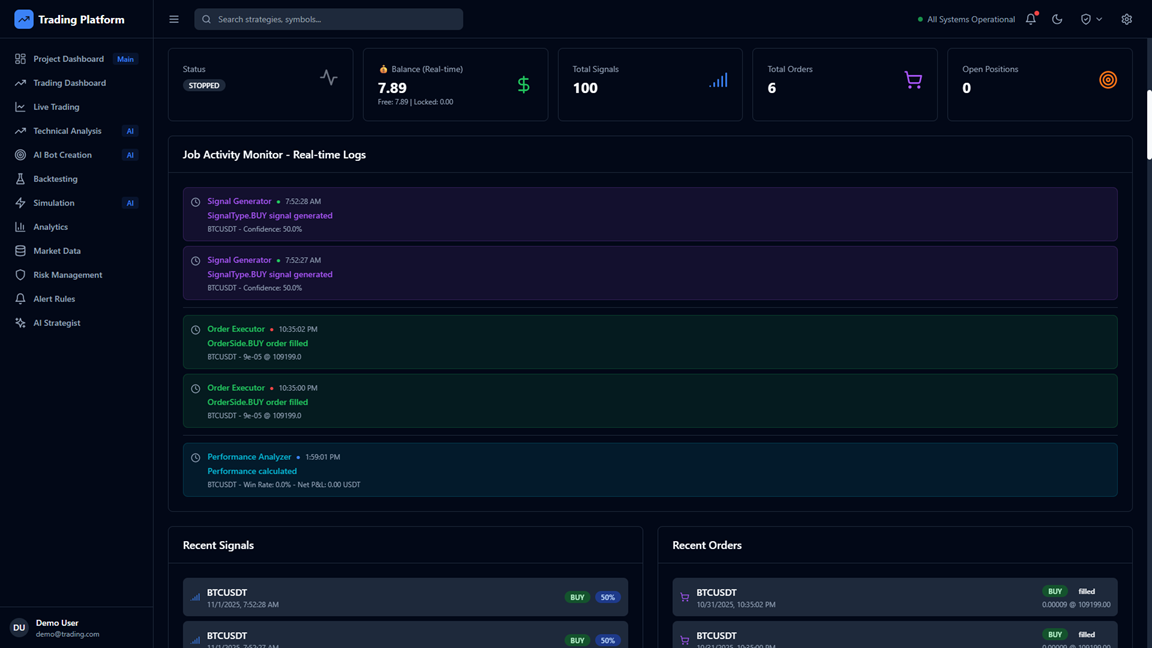Open Project Dashboard in sidebar
Viewport: 1152px width, 648px height.
[68, 59]
